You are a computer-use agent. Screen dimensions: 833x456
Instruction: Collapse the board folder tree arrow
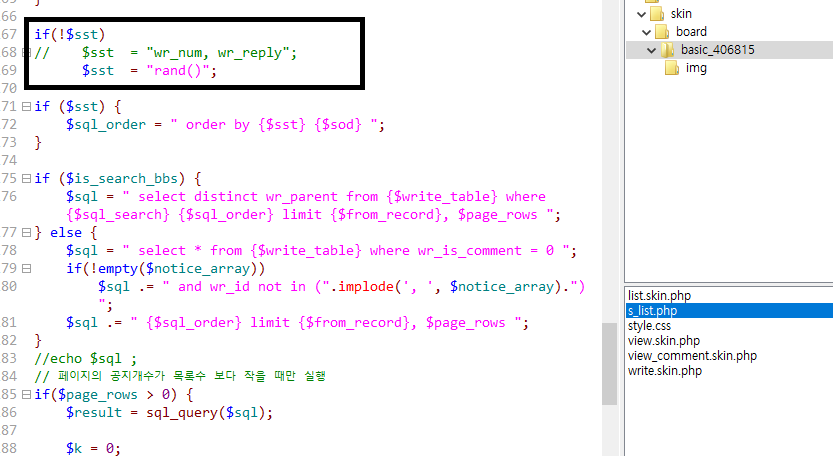click(646, 32)
